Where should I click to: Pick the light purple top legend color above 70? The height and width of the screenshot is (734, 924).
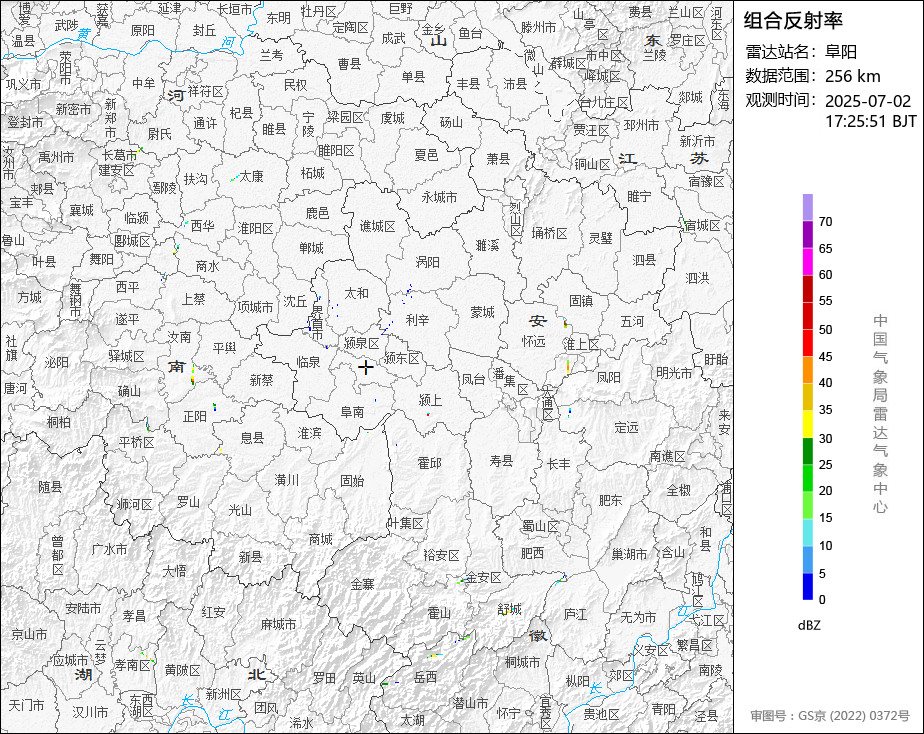(x=808, y=207)
